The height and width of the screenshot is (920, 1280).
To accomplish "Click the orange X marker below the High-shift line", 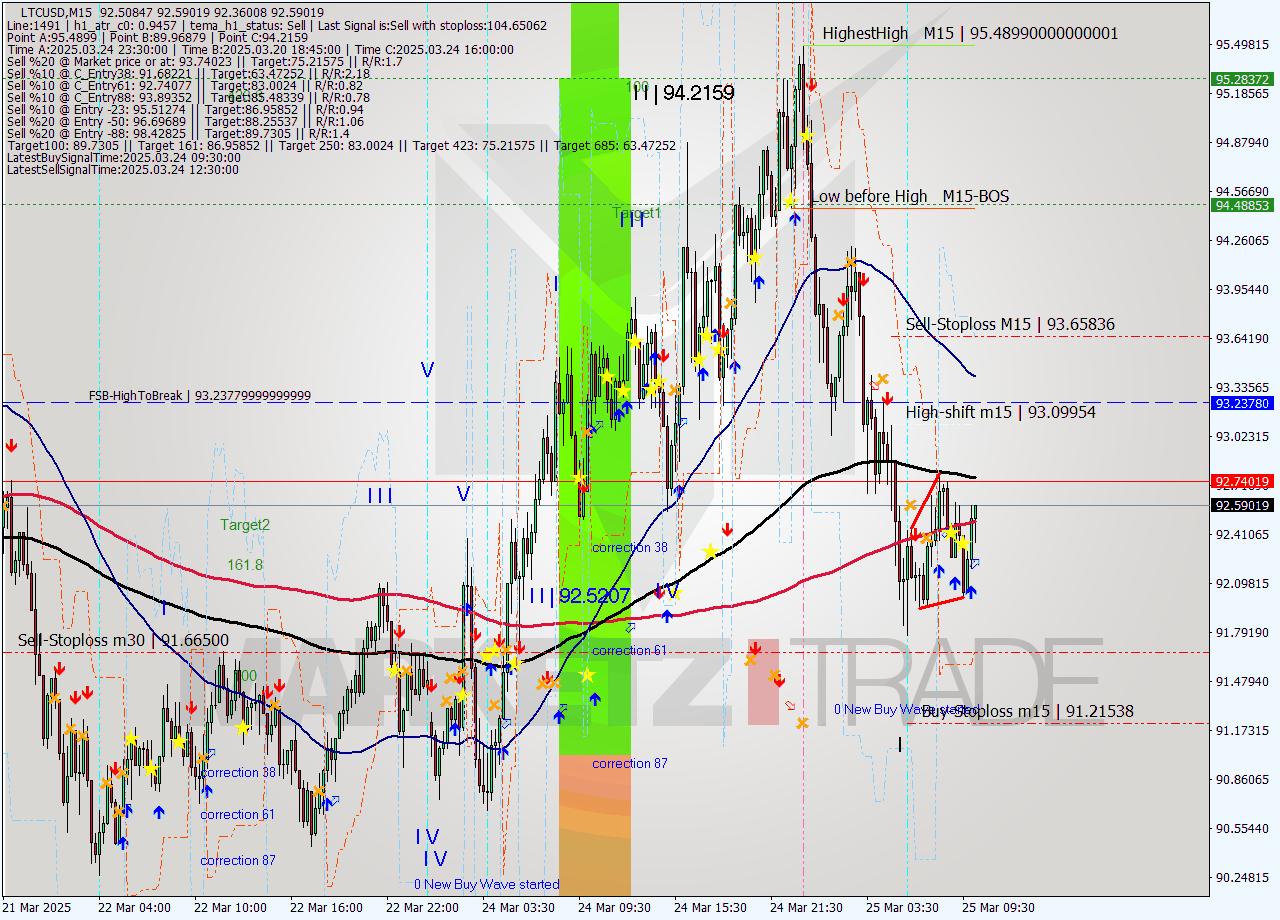I will coord(910,505).
